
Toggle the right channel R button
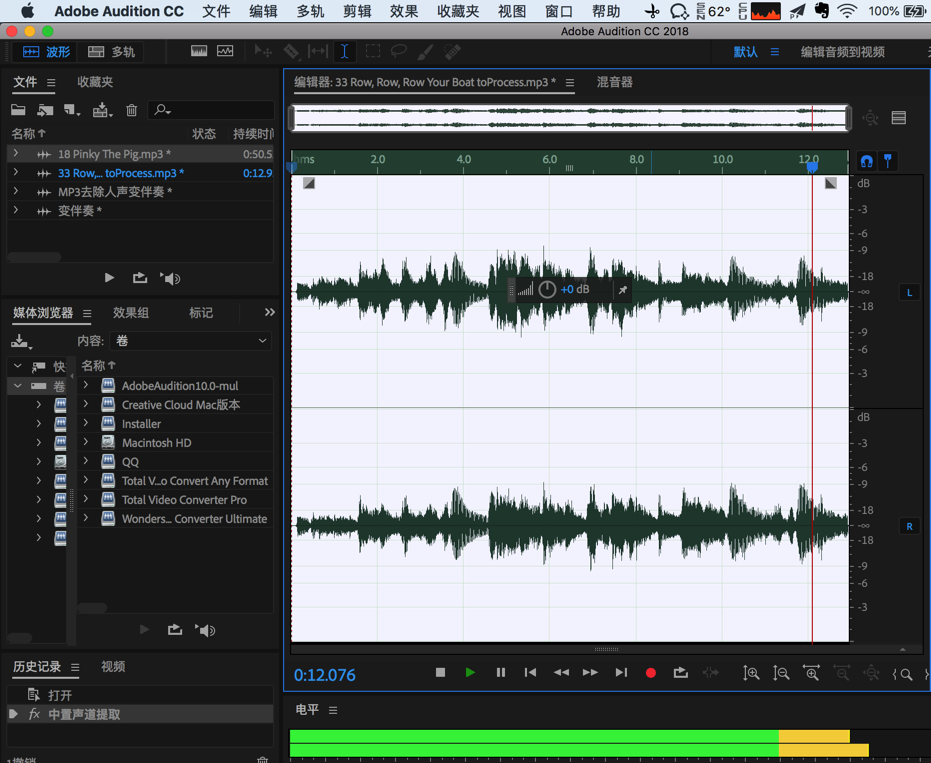tap(909, 526)
